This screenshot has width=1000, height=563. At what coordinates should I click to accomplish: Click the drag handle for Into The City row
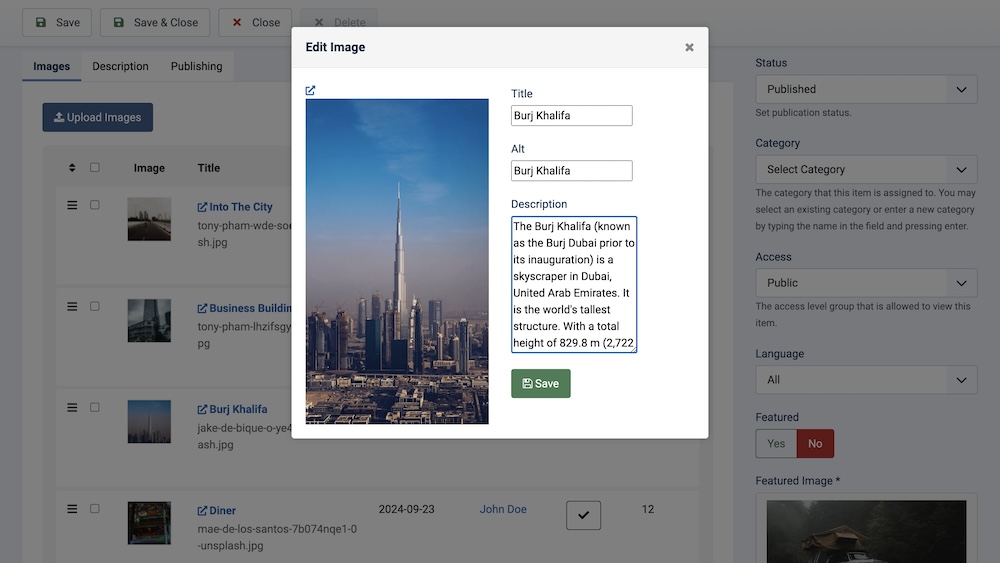[72, 205]
